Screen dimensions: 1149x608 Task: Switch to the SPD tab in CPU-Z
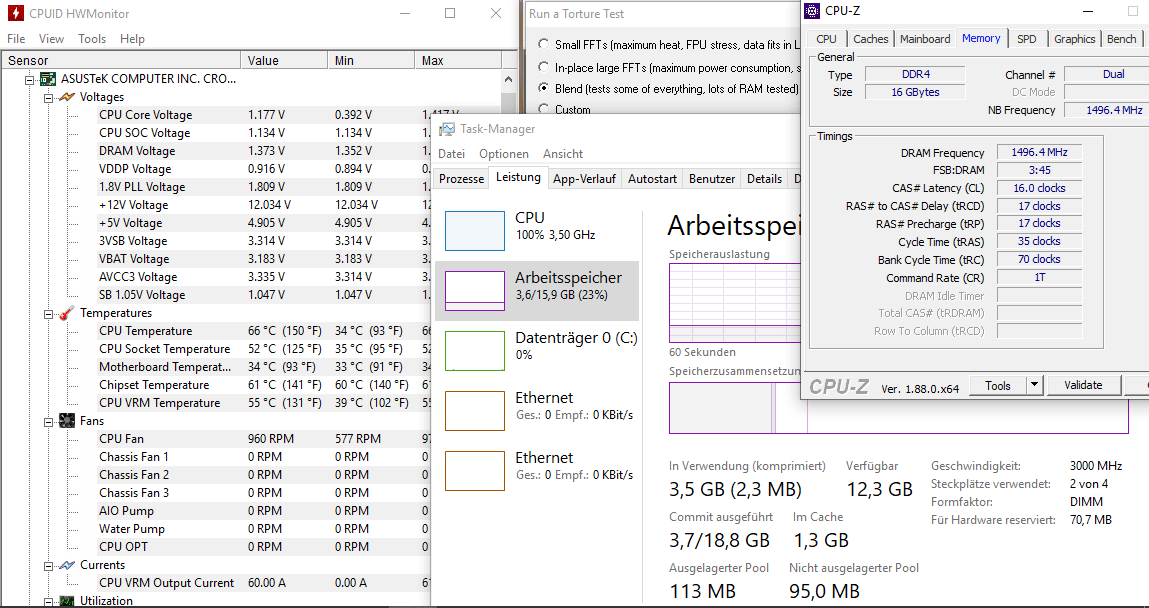pos(1026,39)
